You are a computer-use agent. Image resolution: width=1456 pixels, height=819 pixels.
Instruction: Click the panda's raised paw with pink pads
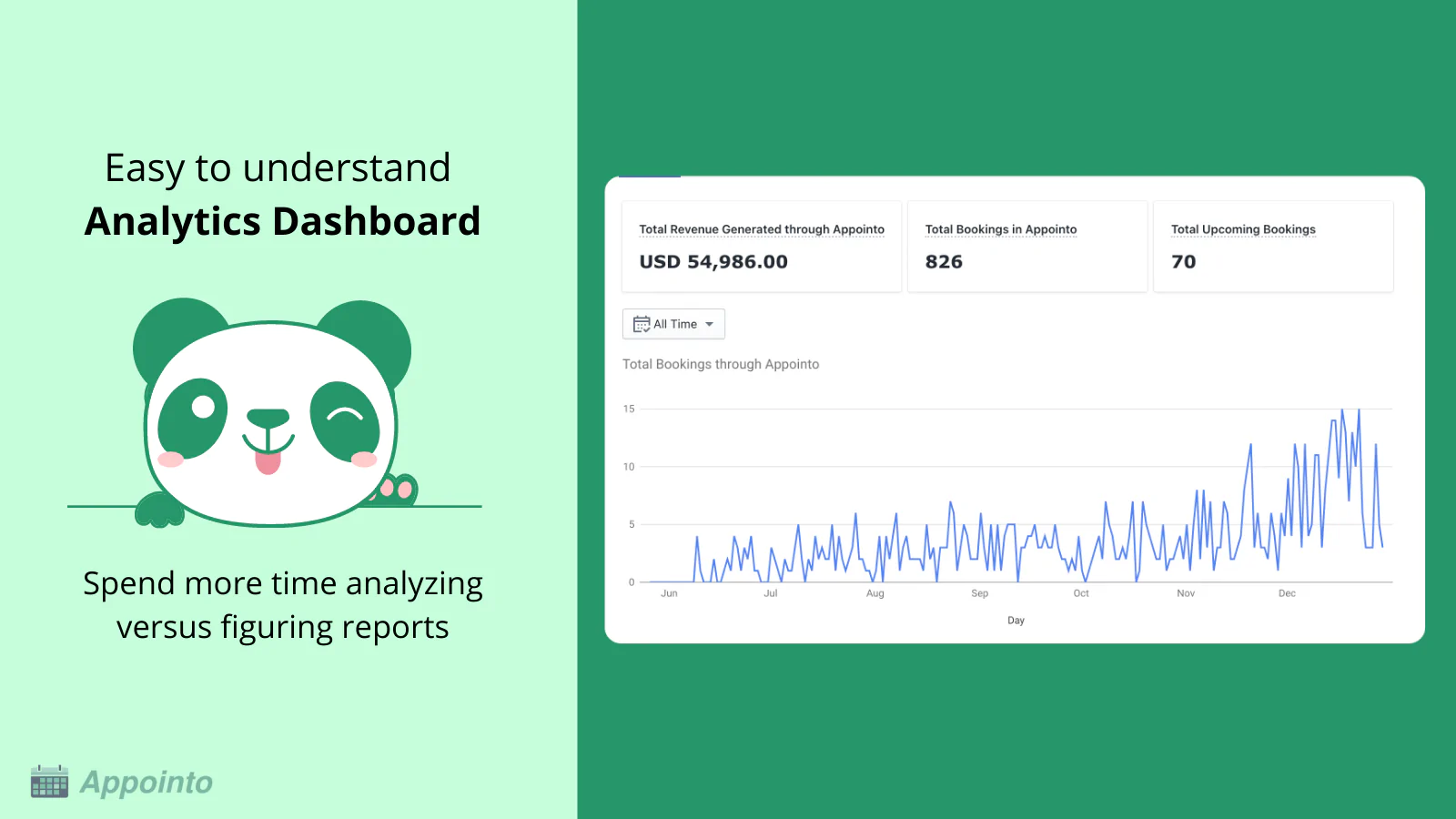(398, 489)
